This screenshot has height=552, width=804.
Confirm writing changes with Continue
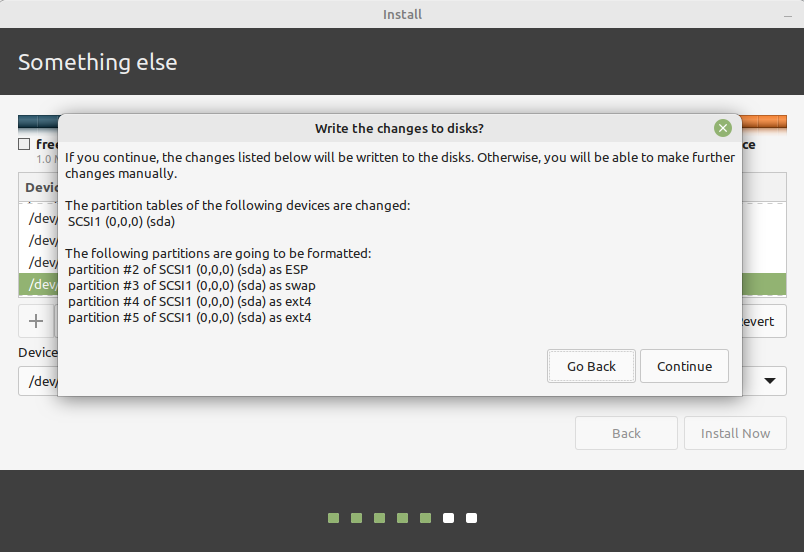684,366
